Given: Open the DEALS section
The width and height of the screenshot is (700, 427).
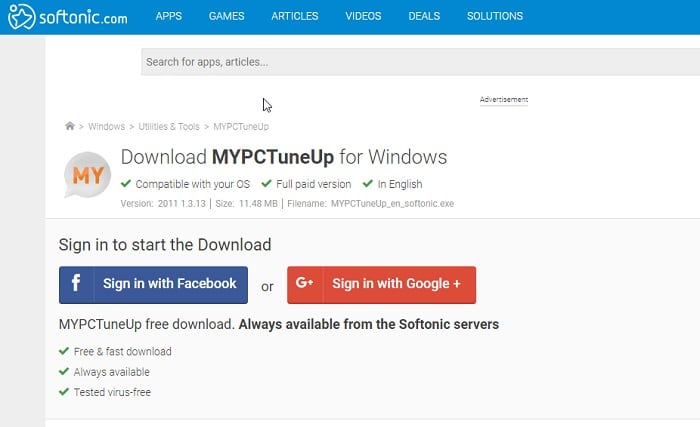Looking at the screenshot, I should point(424,16).
